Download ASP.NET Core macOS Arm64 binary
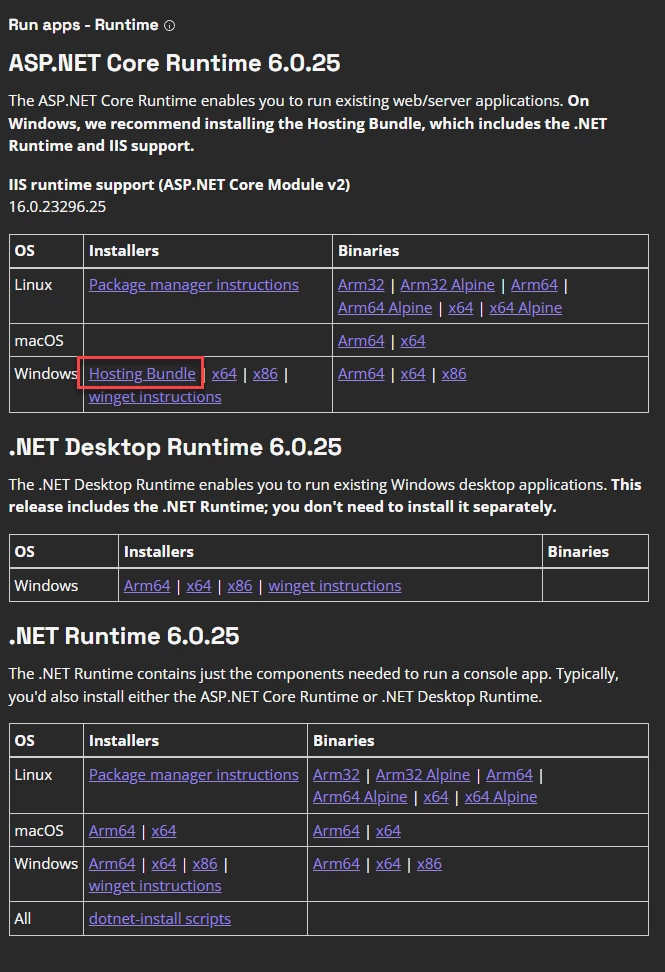Screen dimensions: 665x972 tap(361, 340)
